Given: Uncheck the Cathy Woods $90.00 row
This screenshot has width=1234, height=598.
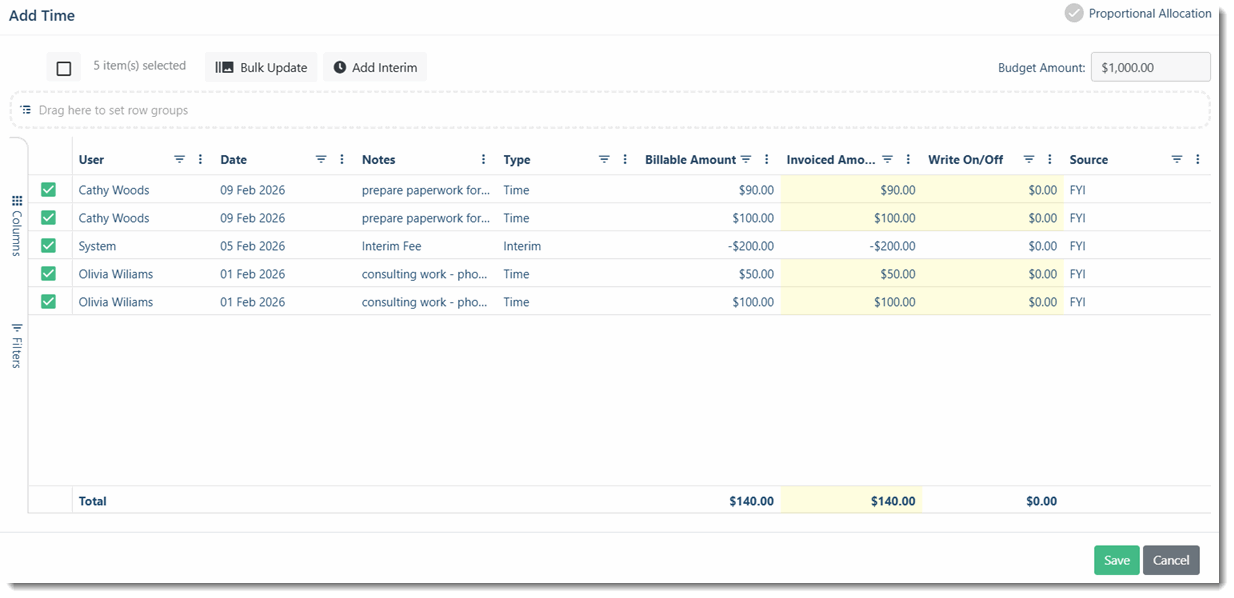Looking at the screenshot, I should [x=48, y=190].
